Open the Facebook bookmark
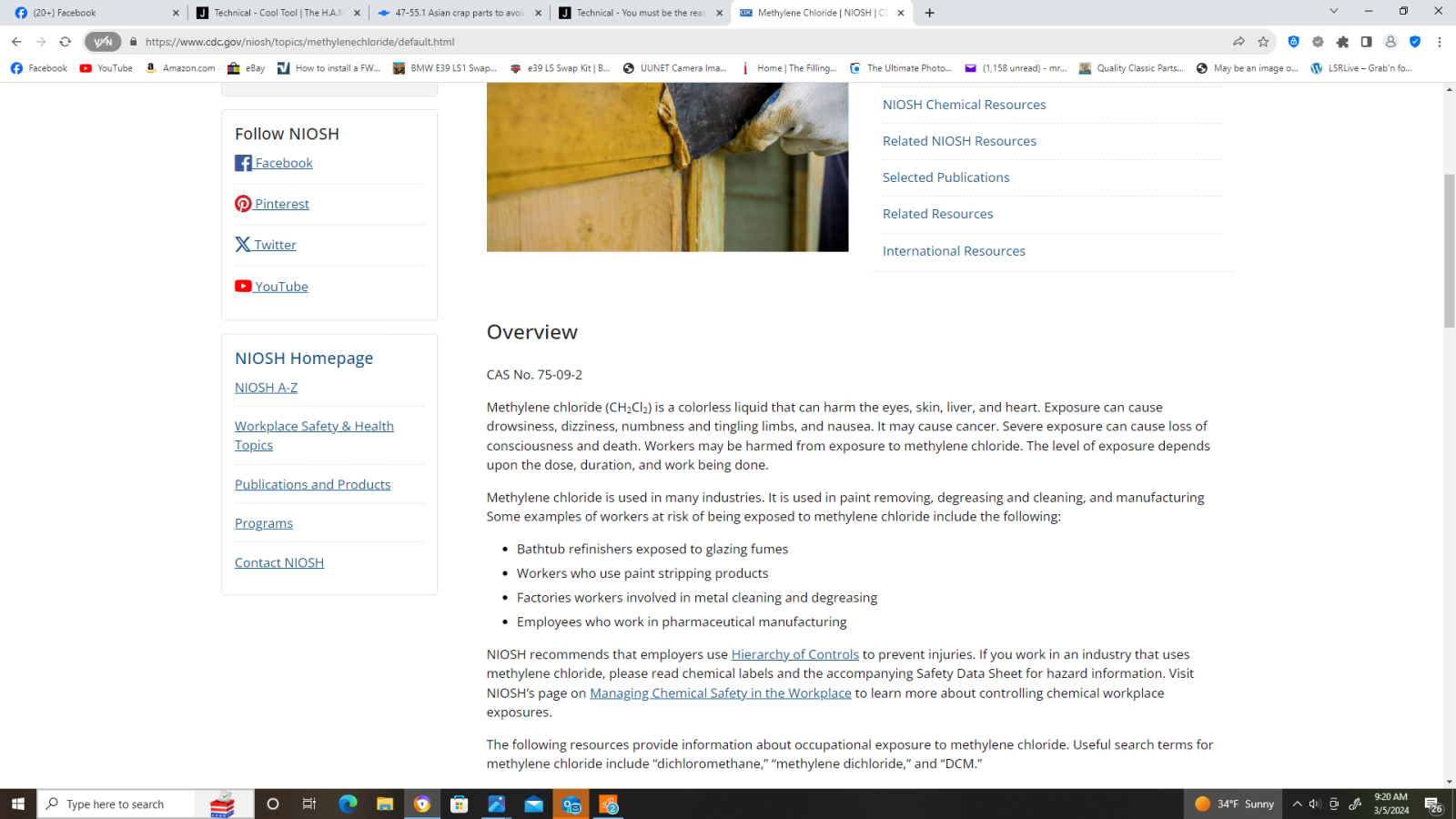This screenshot has width=1456, height=819. (39, 68)
